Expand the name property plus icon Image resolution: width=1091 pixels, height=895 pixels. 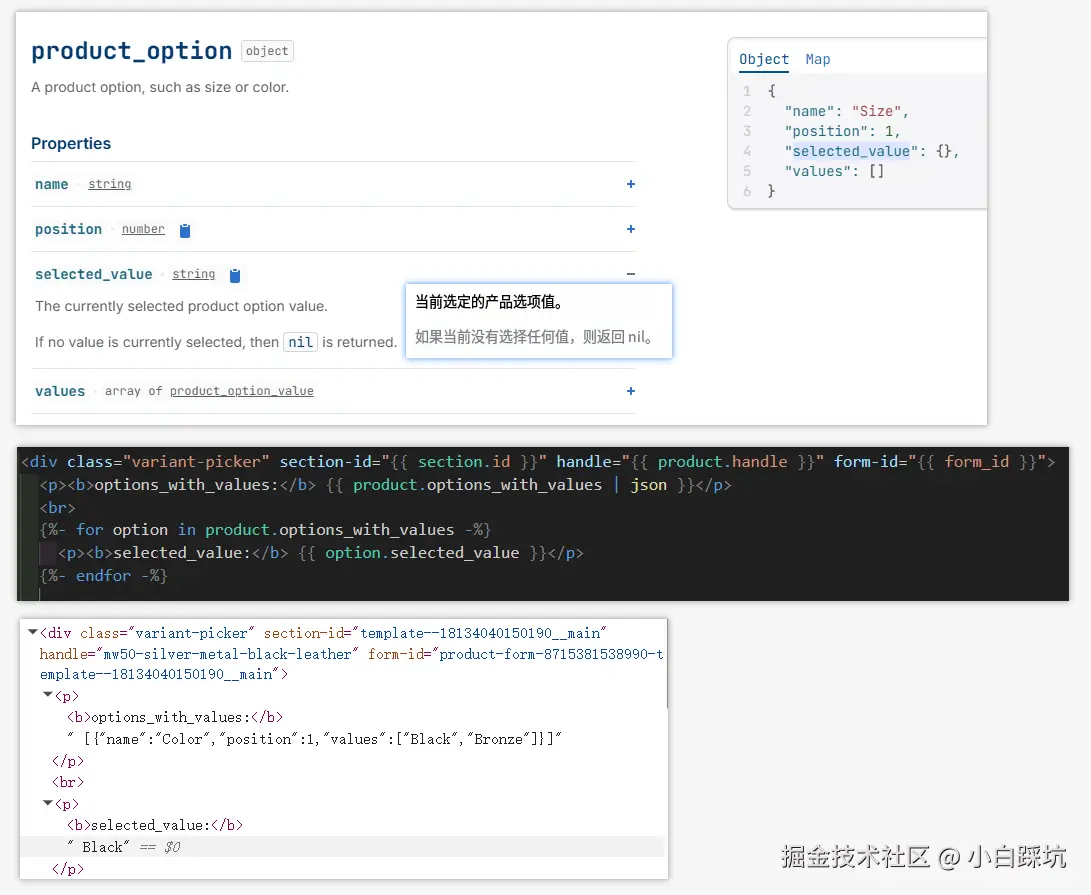point(630,184)
